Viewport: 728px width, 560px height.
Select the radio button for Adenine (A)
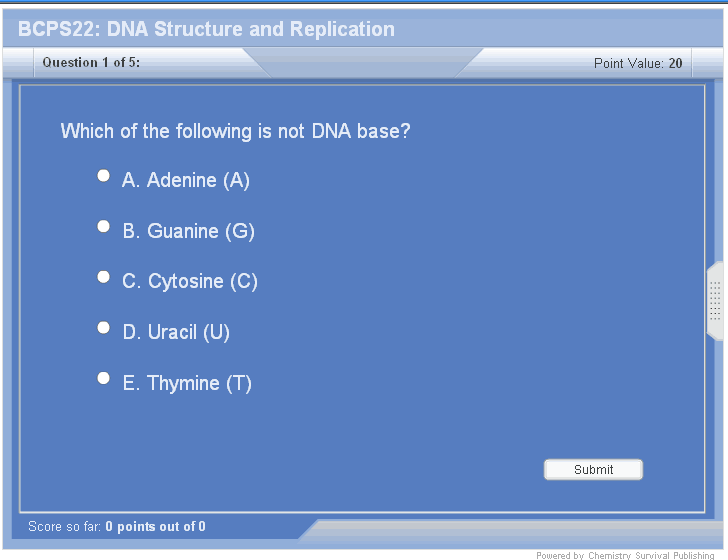coord(103,176)
